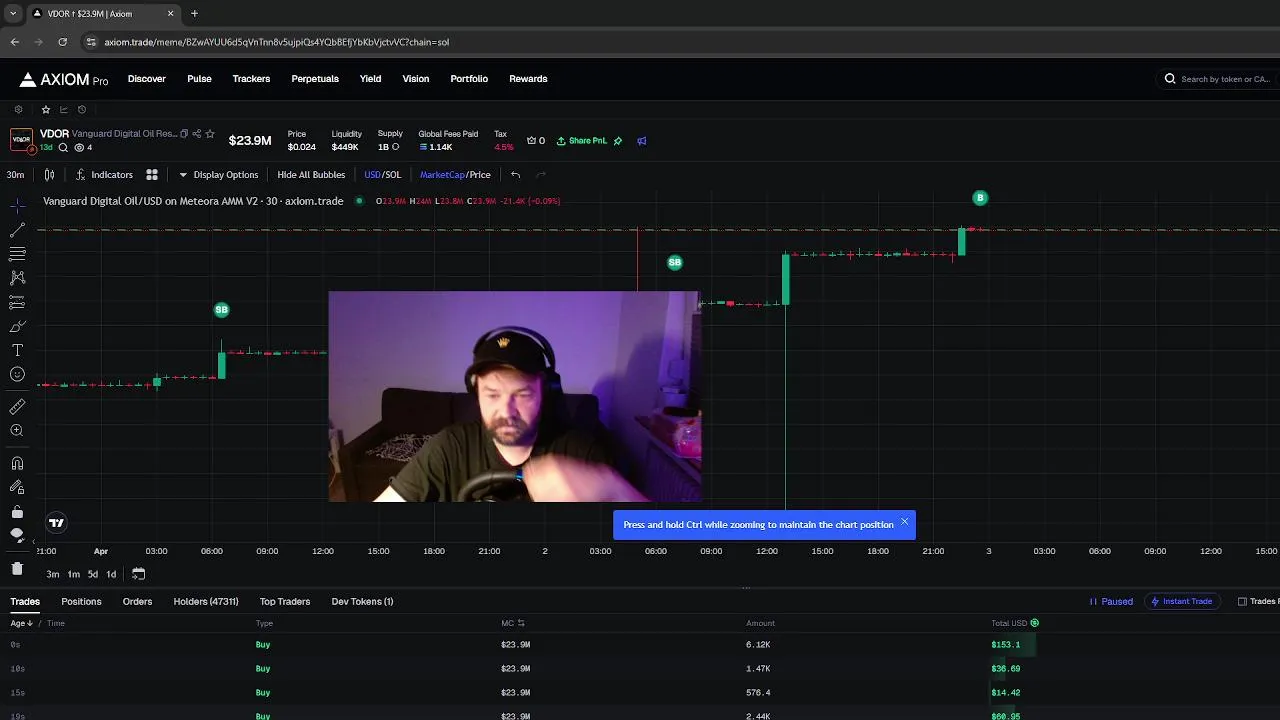
Task: Open the candlestick chart style selector
Action: point(49,174)
